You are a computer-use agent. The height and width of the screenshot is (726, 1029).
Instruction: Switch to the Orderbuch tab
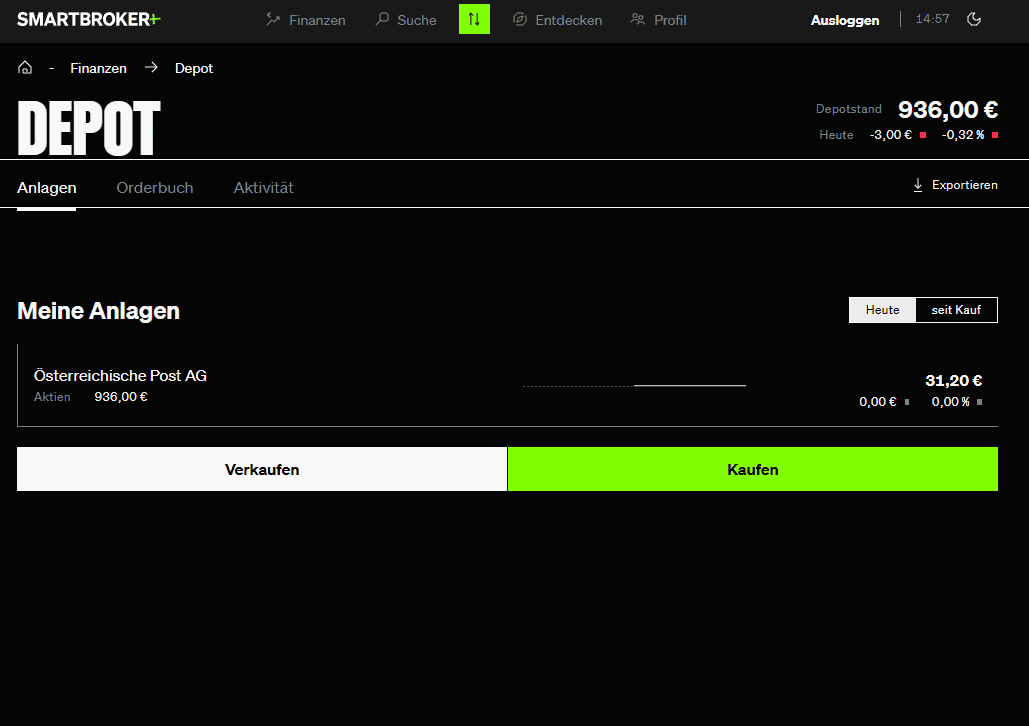[x=155, y=188]
